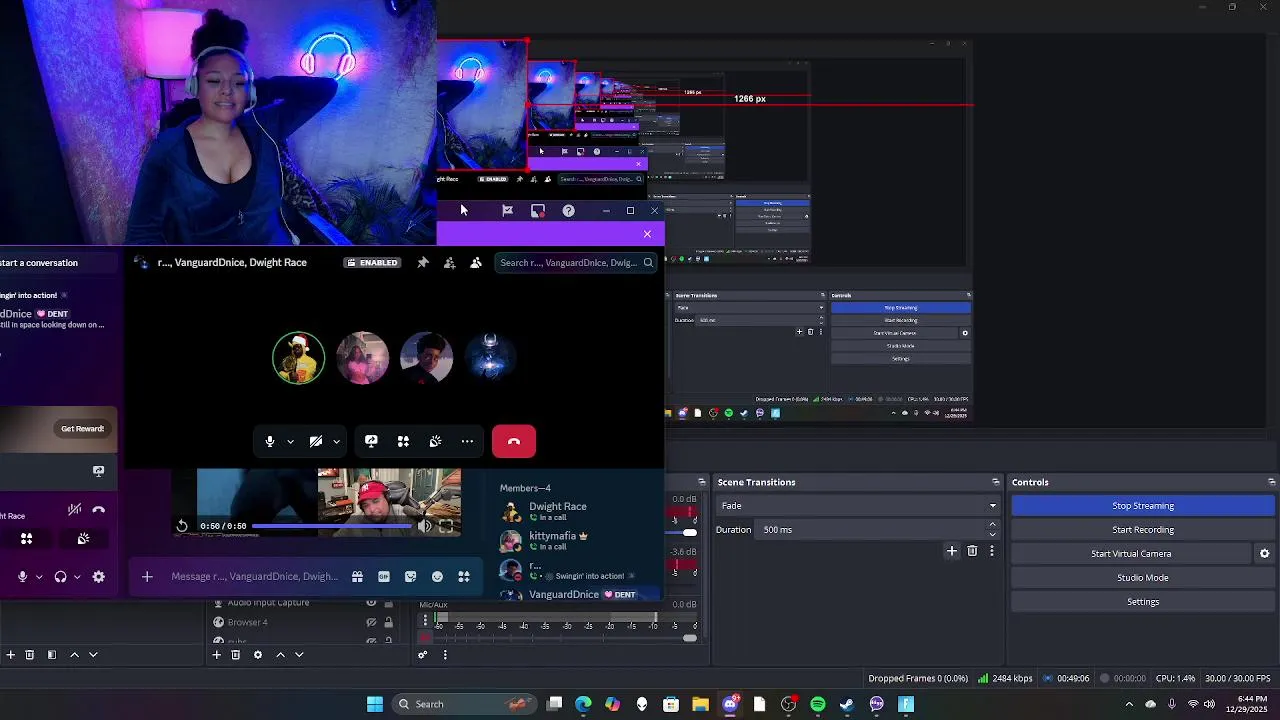Click Start Recording in OBS

click(x=1143, y=530)
